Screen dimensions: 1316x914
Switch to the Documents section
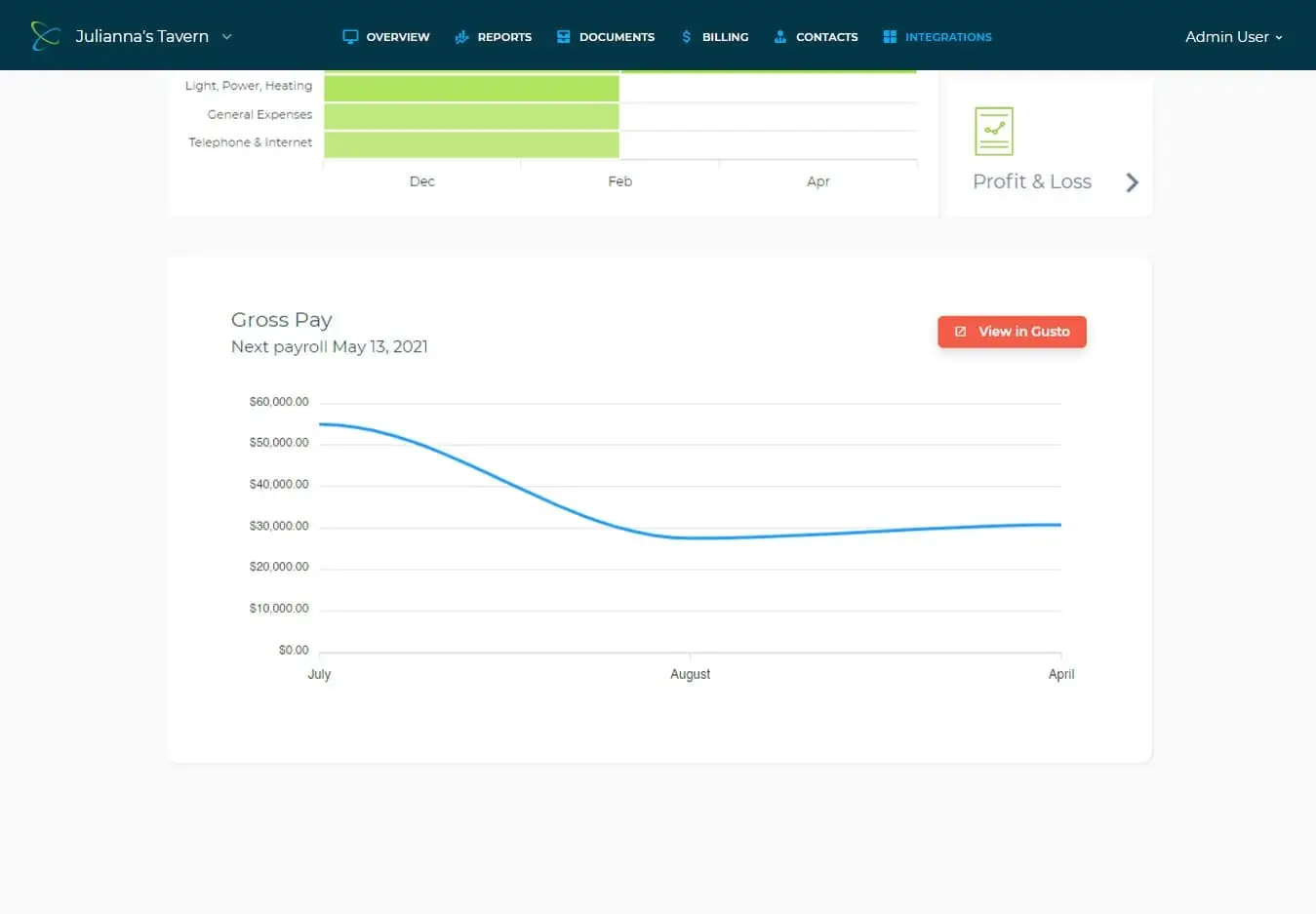pyautogui.click(x=616, y=37)
